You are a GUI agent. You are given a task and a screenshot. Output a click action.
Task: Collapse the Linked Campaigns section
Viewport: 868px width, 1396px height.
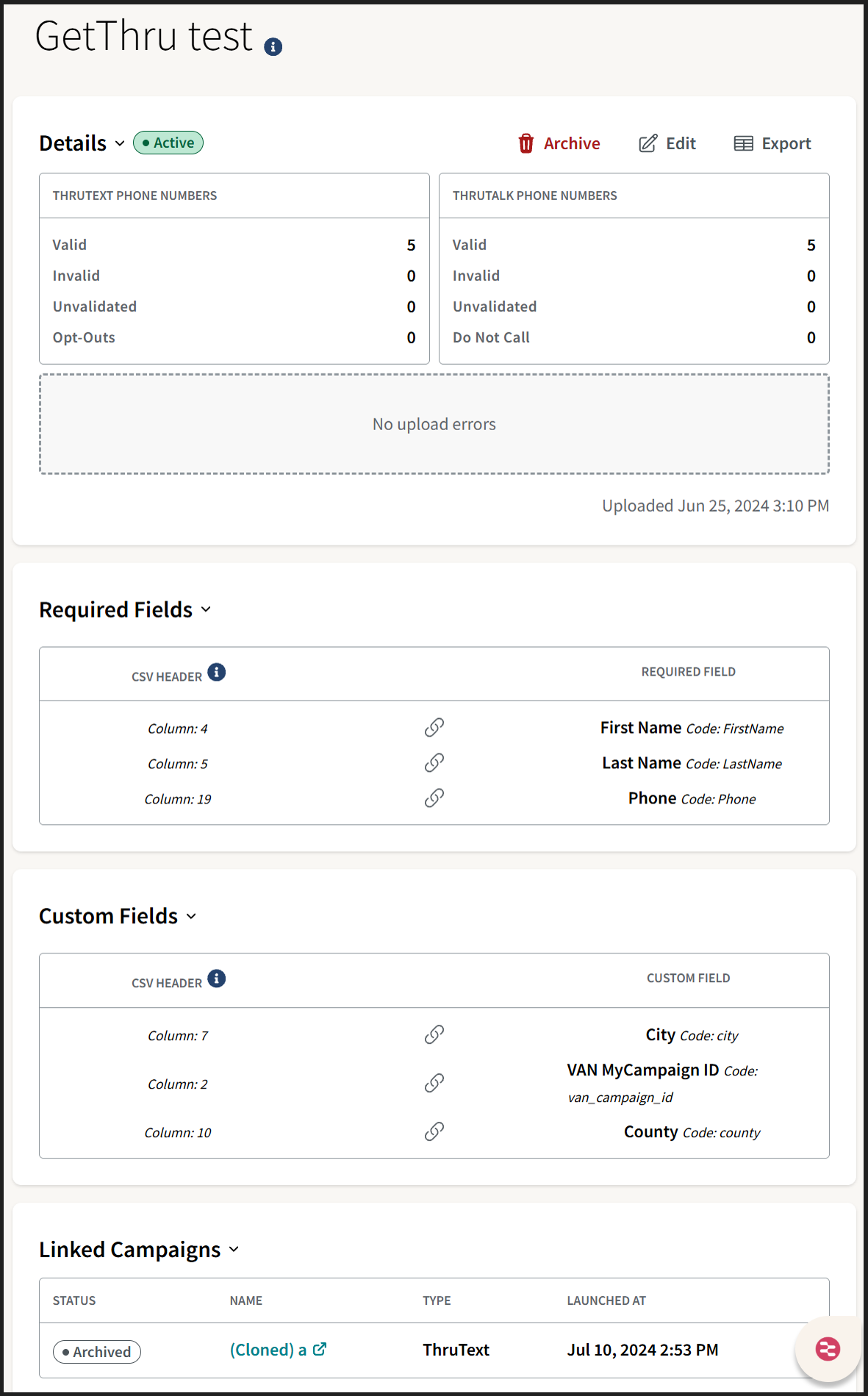coord(234,1250)
